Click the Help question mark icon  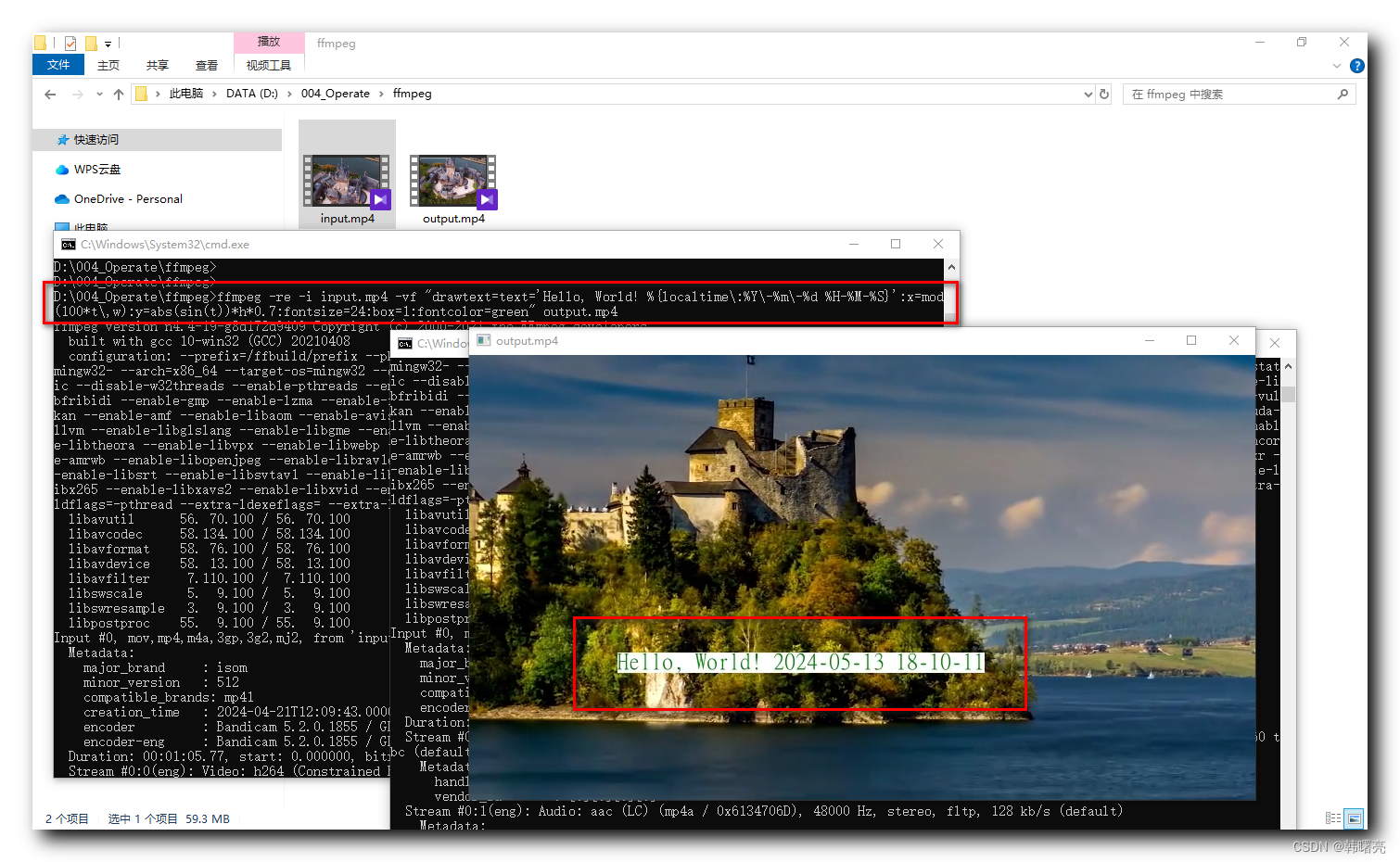[1356, 66]
